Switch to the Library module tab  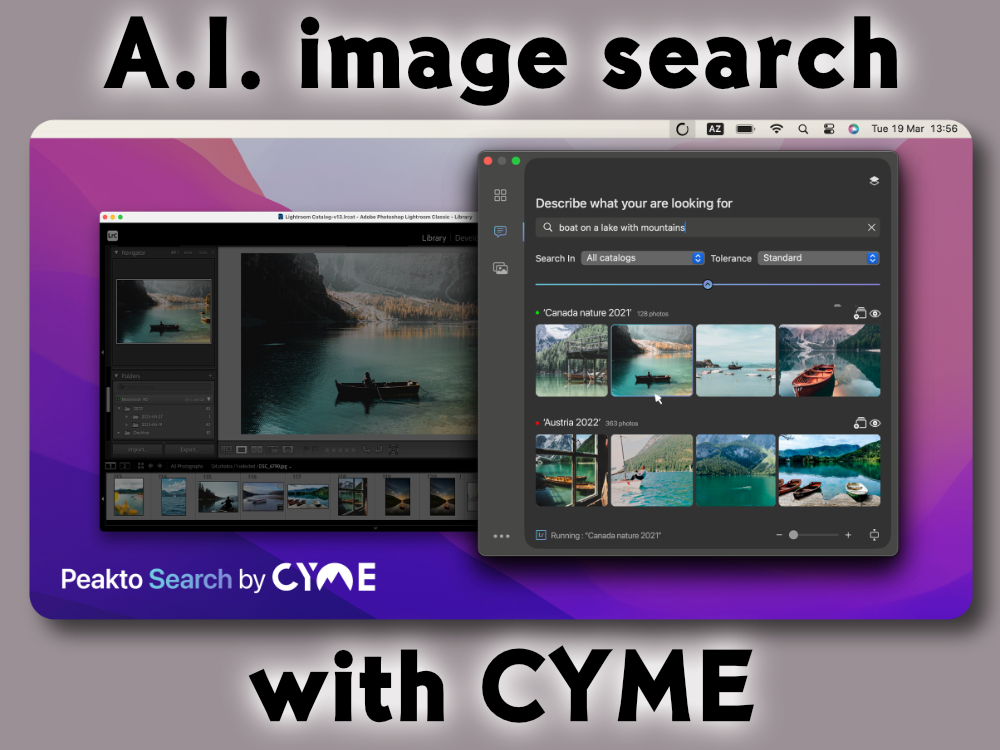[433, 238]
